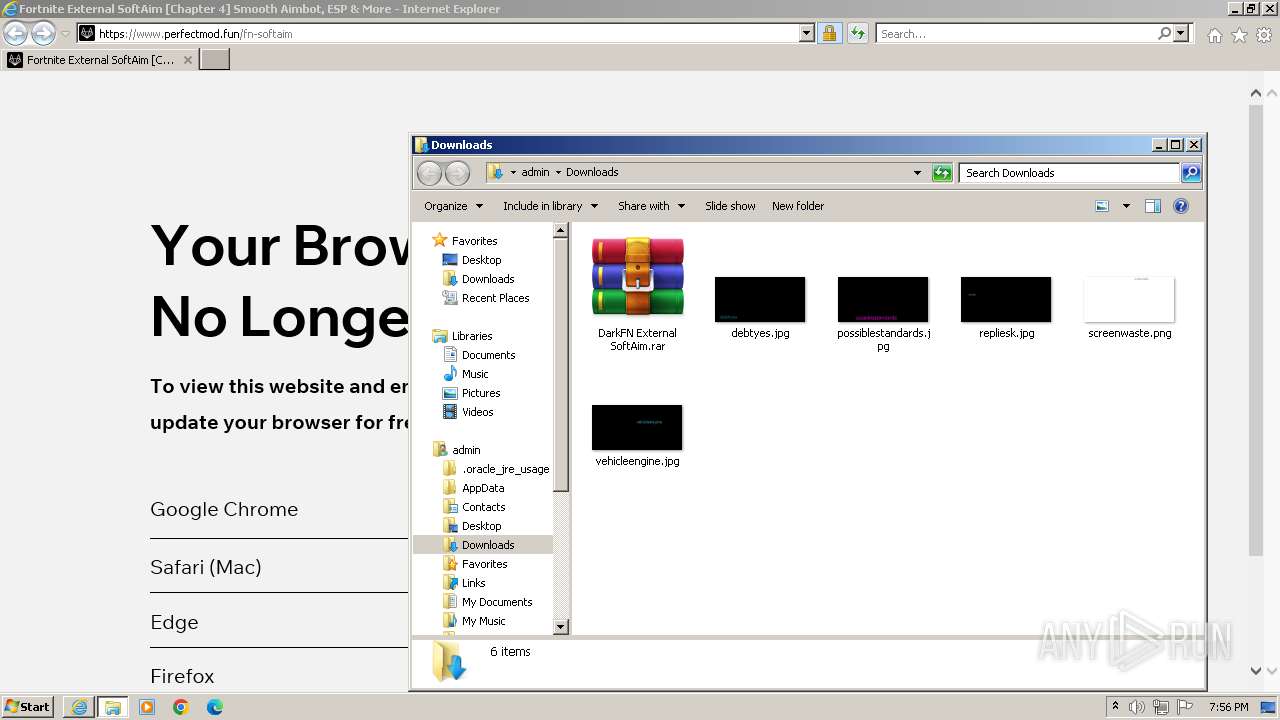The width and height of the screenshot is (1280, 720).
Task: Click Explorer back navigation button
Action: click(x=430, y=173)
